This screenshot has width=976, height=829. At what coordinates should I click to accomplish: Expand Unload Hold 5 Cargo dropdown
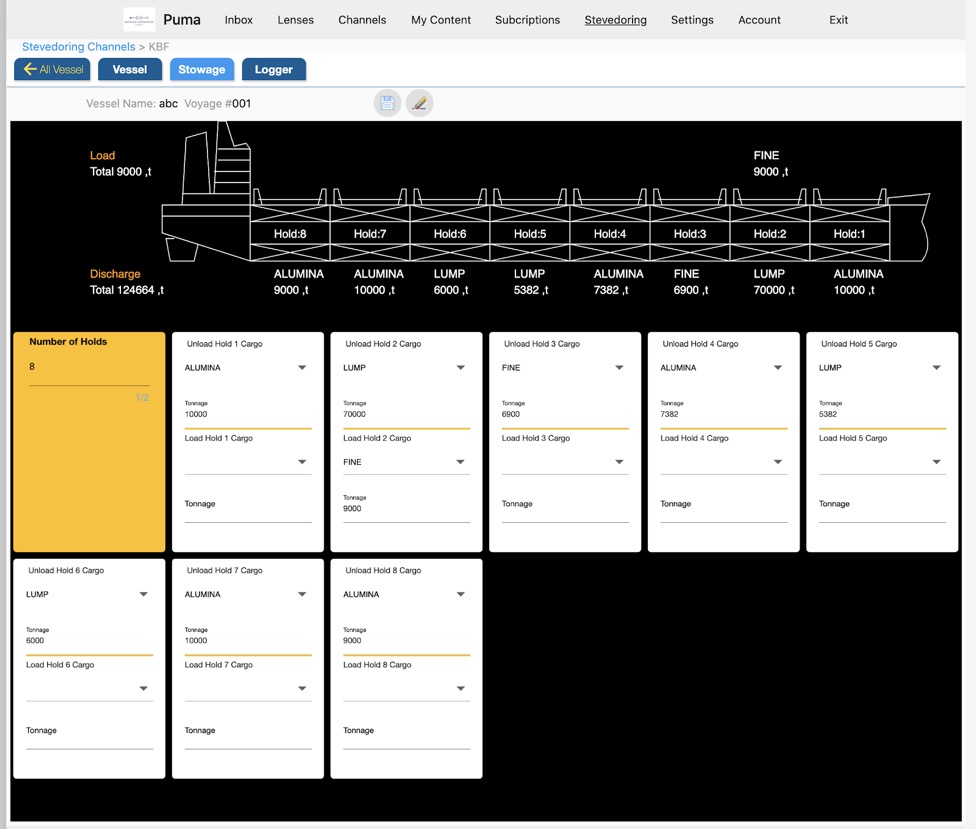(x=883, y=368)
